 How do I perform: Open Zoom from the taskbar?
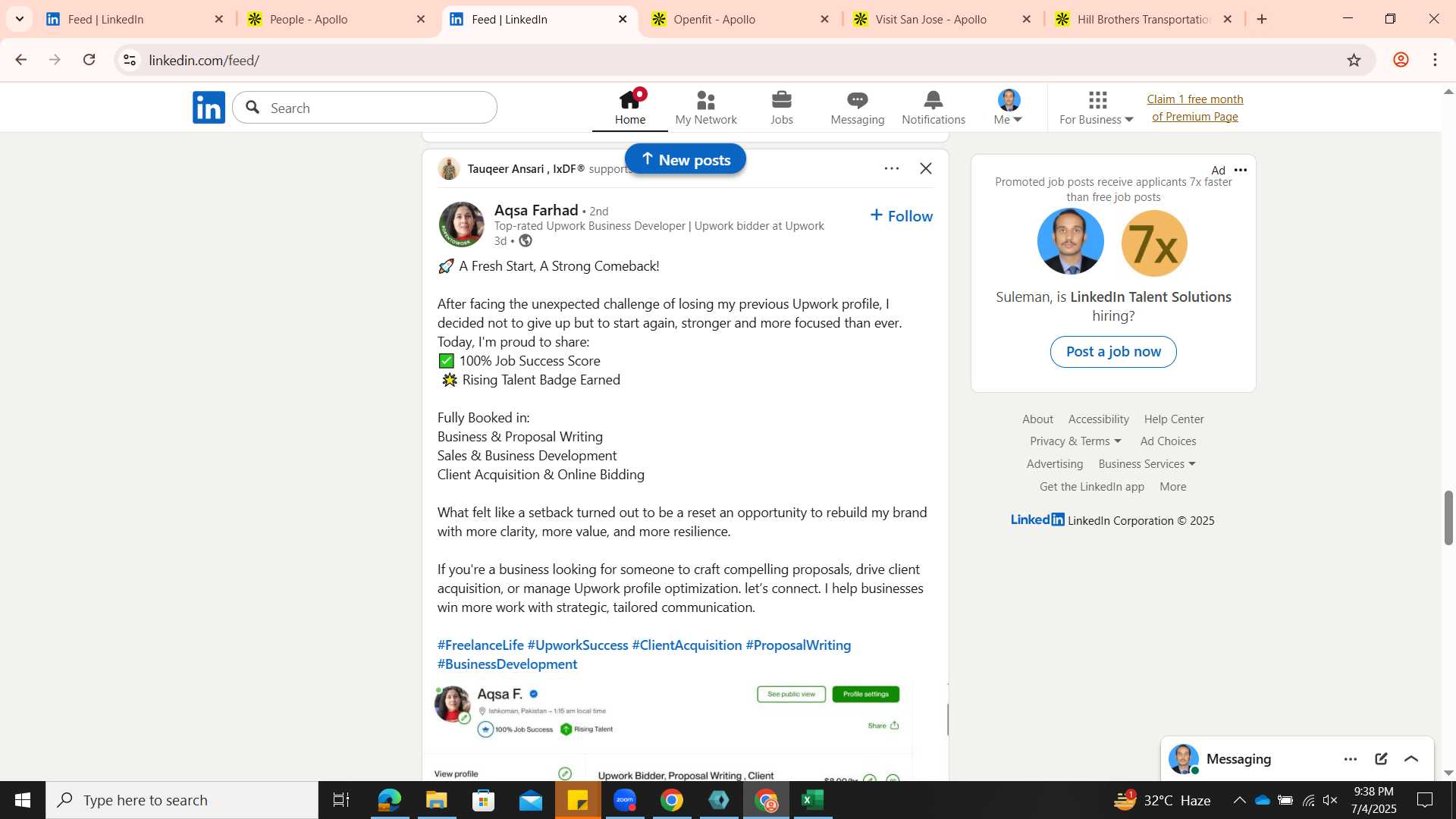click(x=625, y=800)
